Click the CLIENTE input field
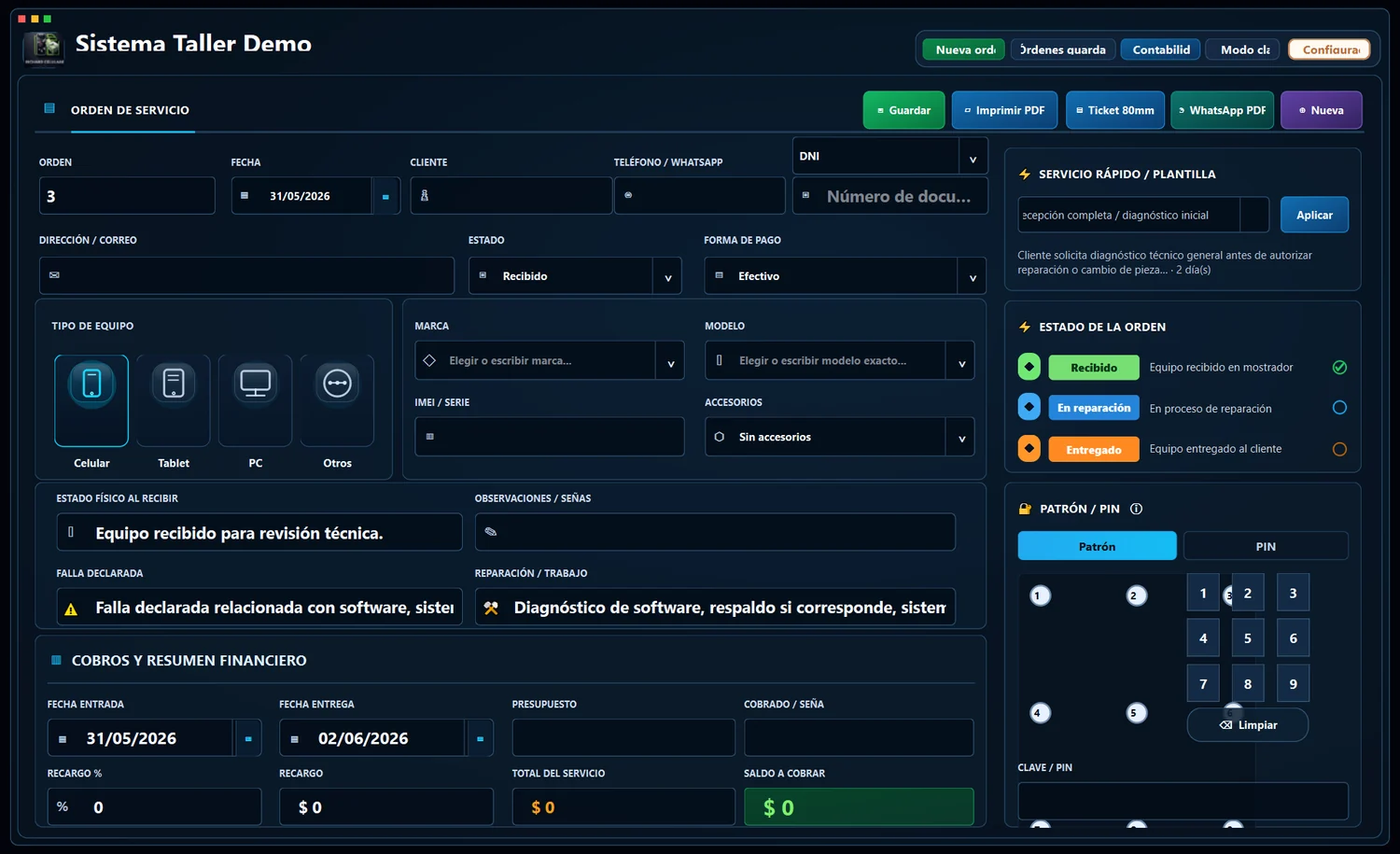The height and width of the screenshot is (854, 1400). point(511,196)
